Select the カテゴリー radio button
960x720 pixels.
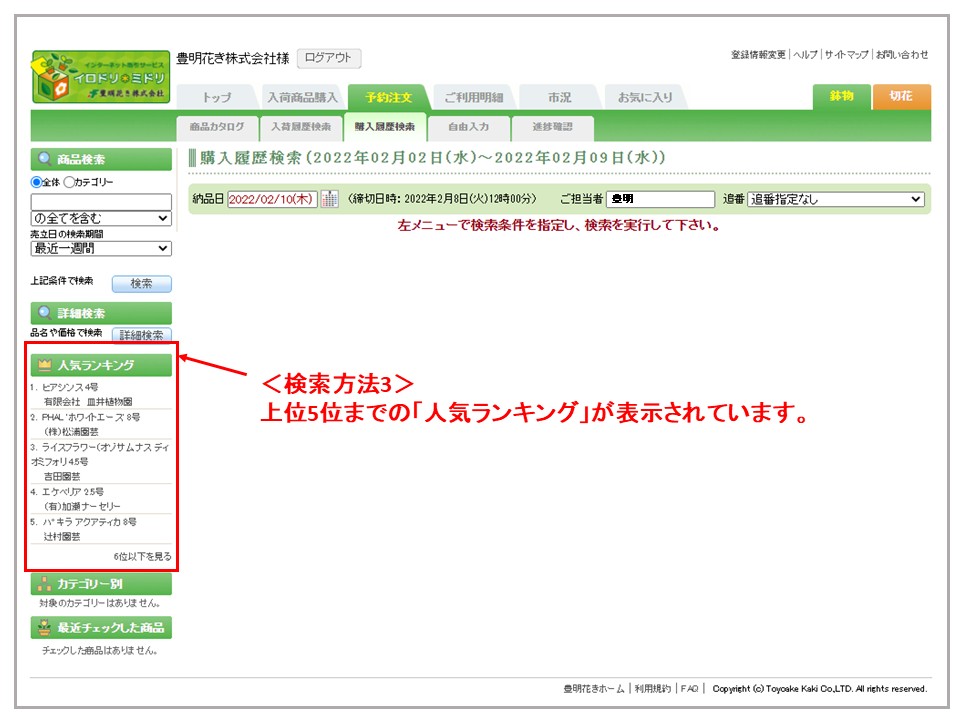click(x=69, y=182)
